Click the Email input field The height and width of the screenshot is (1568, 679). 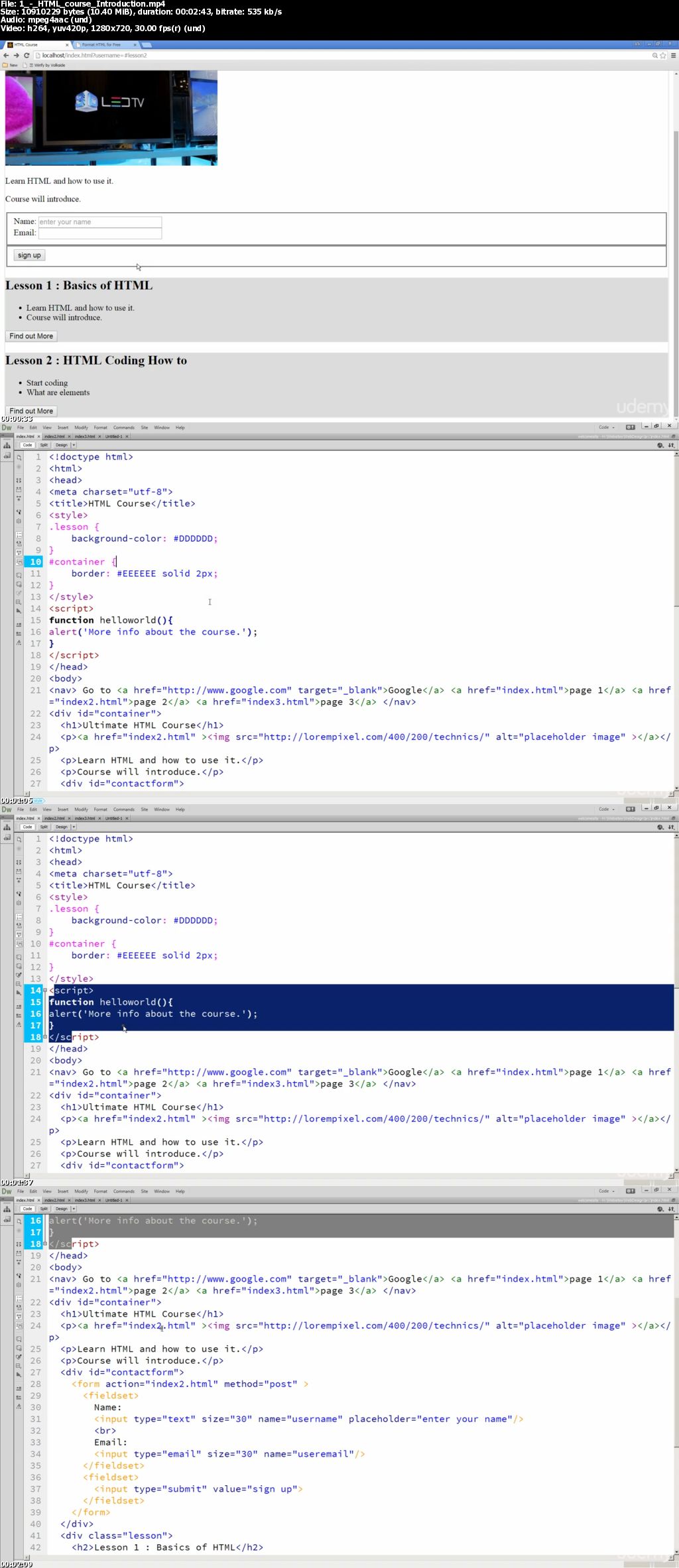tap(100, 233)
